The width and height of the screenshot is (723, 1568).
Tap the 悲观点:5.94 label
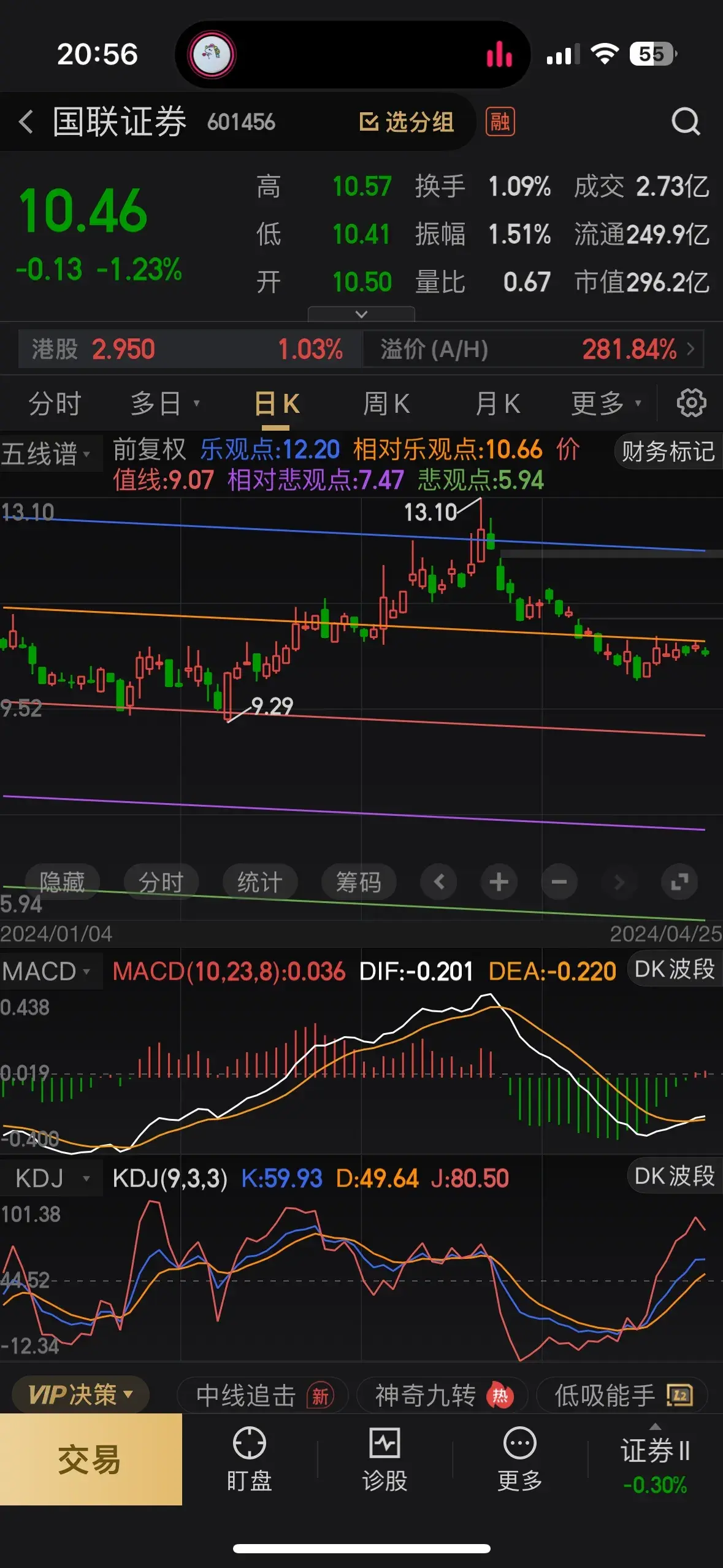click(481, 480)
